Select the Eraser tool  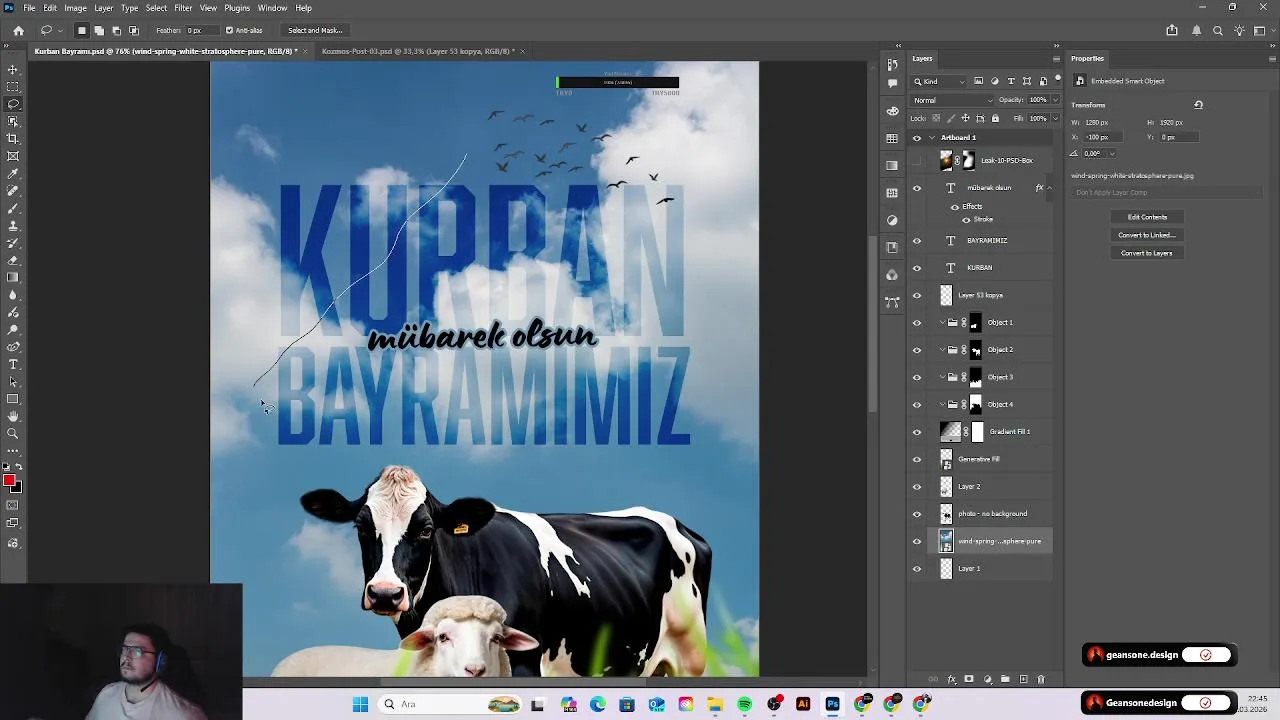13,260
